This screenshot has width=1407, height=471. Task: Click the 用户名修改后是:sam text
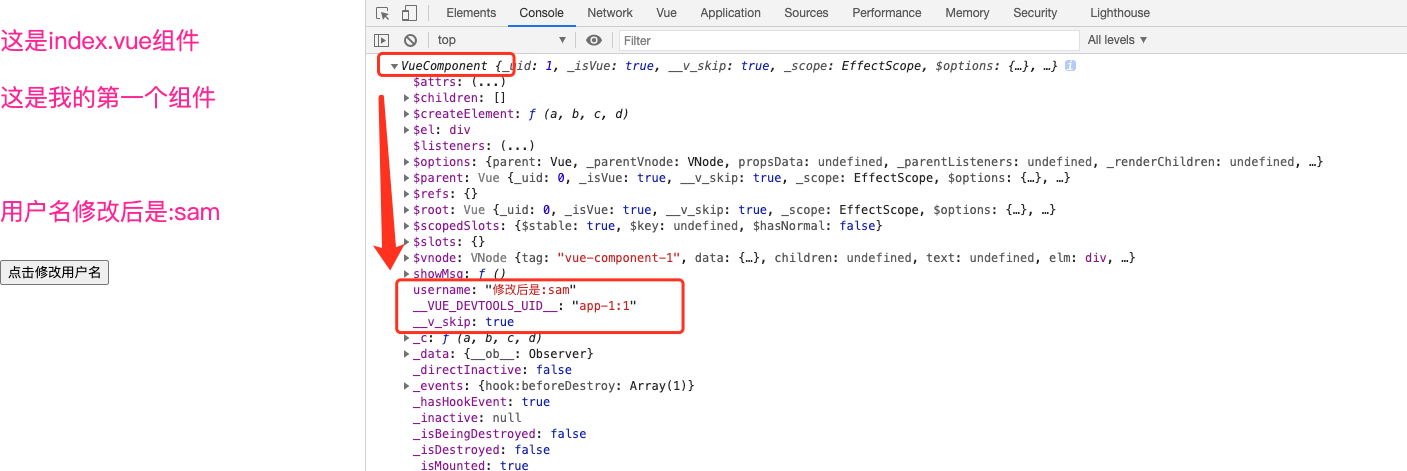110,212
